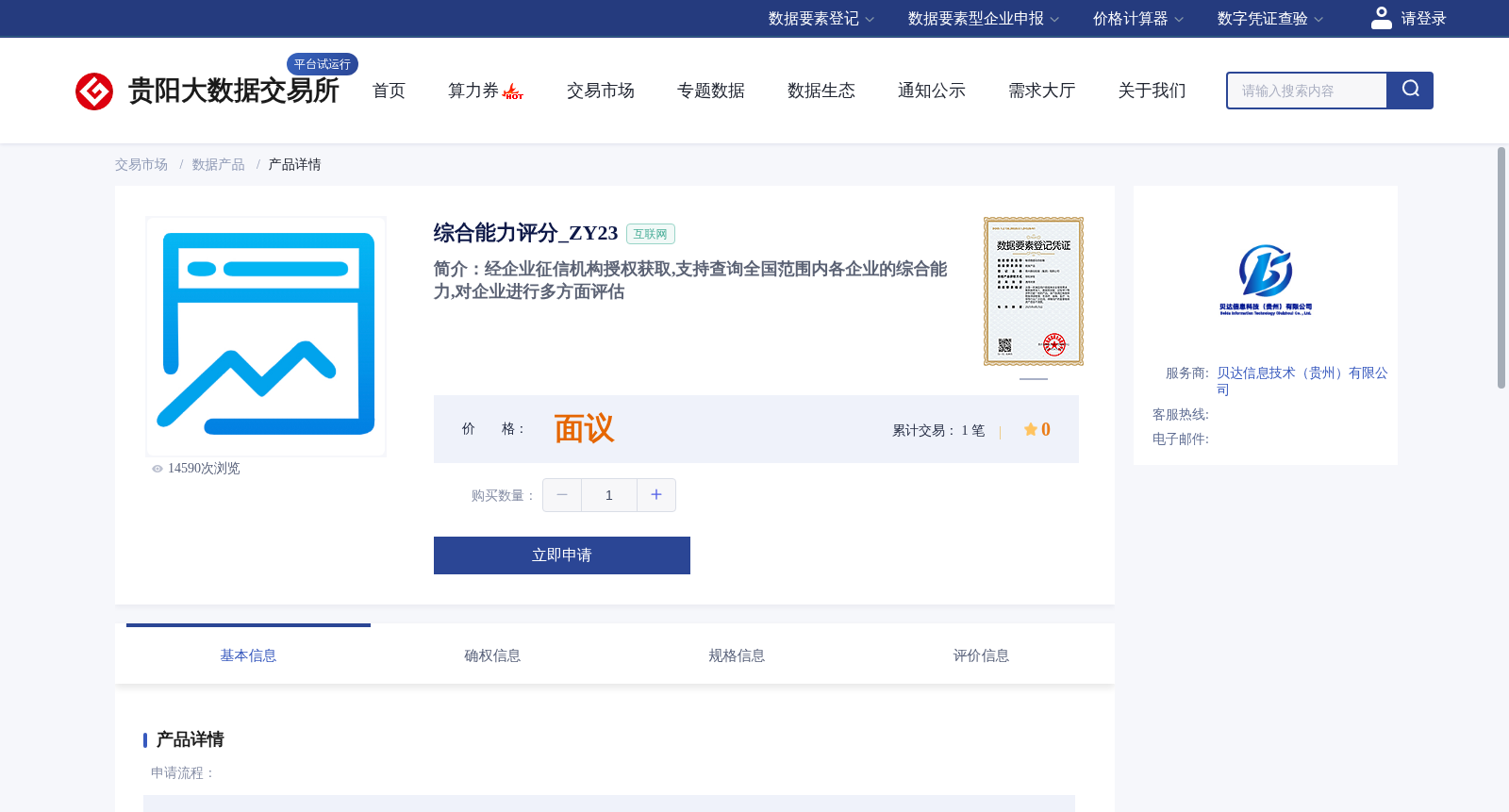
Task: Click the 电子邮件 label
Action: coord(1181,439)
